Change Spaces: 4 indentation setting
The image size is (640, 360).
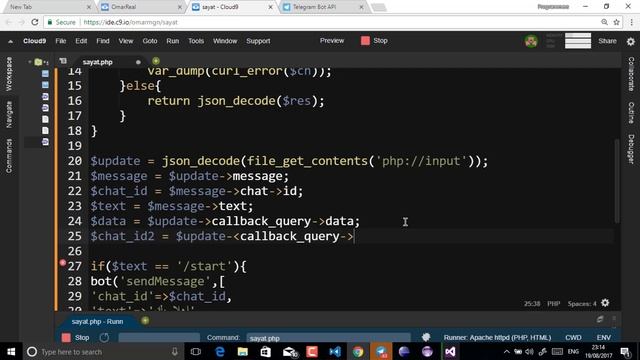582,304
